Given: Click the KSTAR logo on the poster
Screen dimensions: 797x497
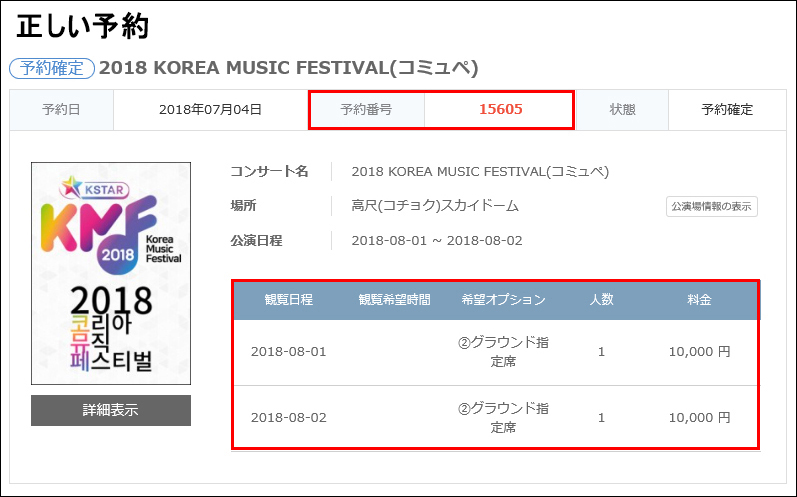Looking at the screenshot, I should pyautogui.click(x=95, y=188).
